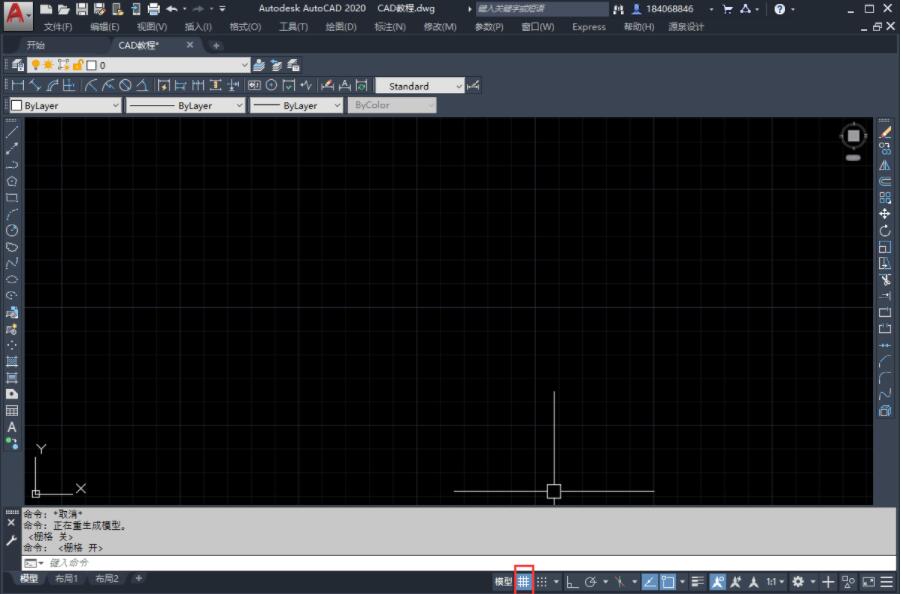Toggle grid display in status bar
The image size is (902, 594).
[x=524, y=581]
